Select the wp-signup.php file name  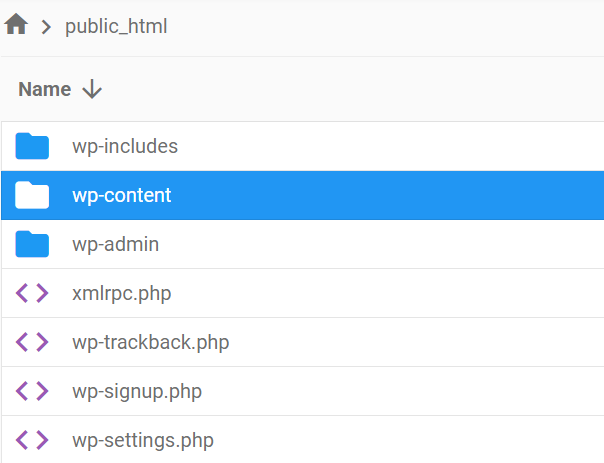coord(137,391)
